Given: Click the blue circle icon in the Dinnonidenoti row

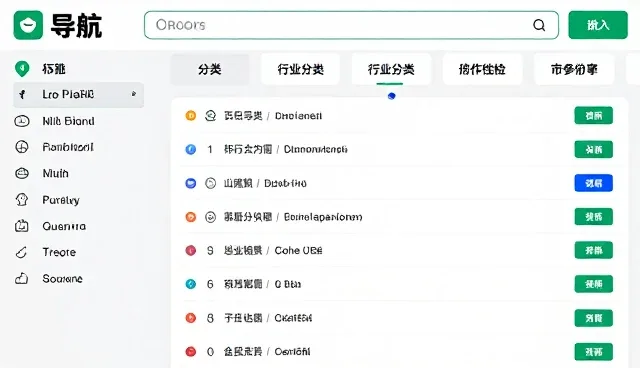Looking at the screenshot, I should (x=191, y=149).
